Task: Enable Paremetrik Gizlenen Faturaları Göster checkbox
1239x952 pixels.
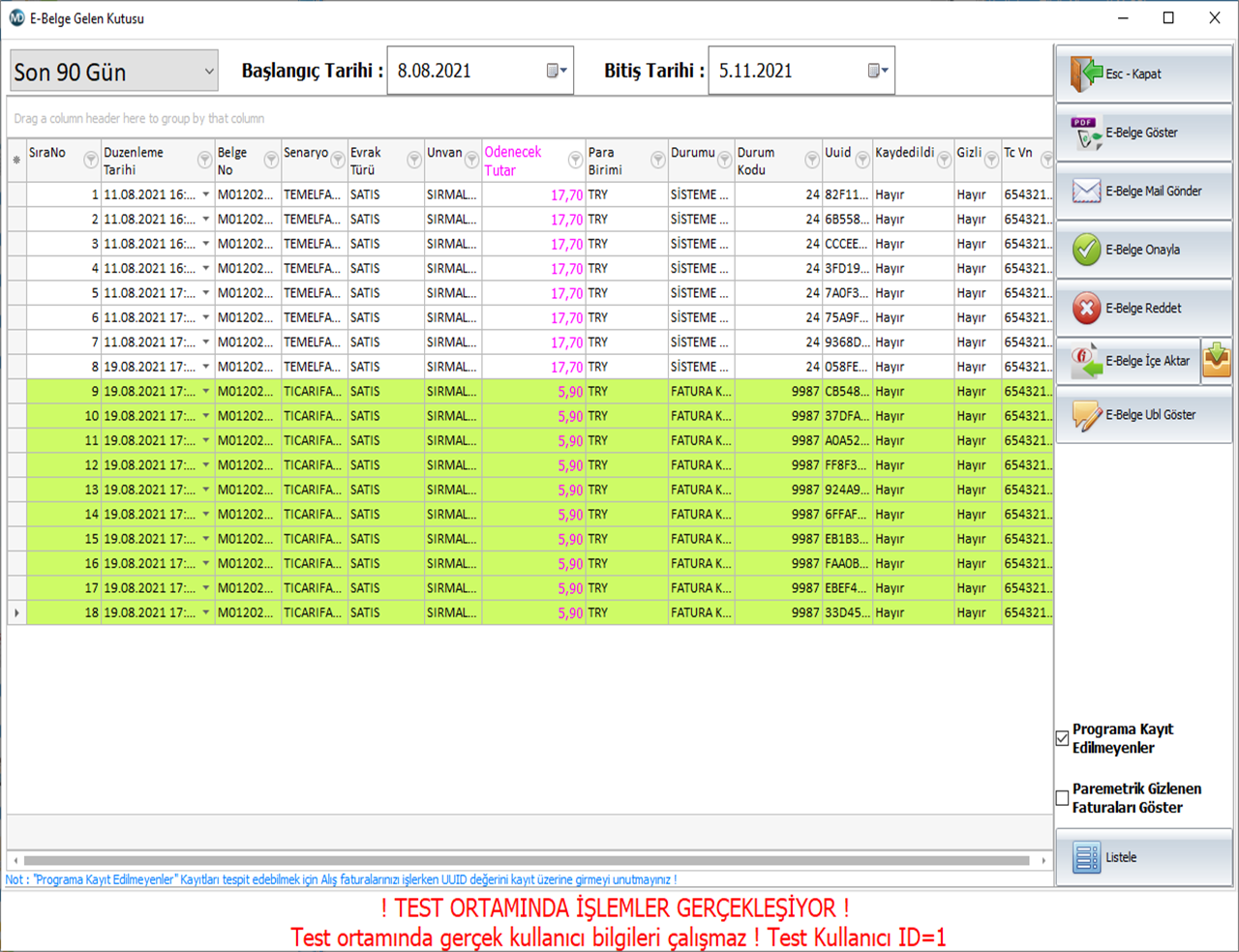Action: (x=1063, y=798)
